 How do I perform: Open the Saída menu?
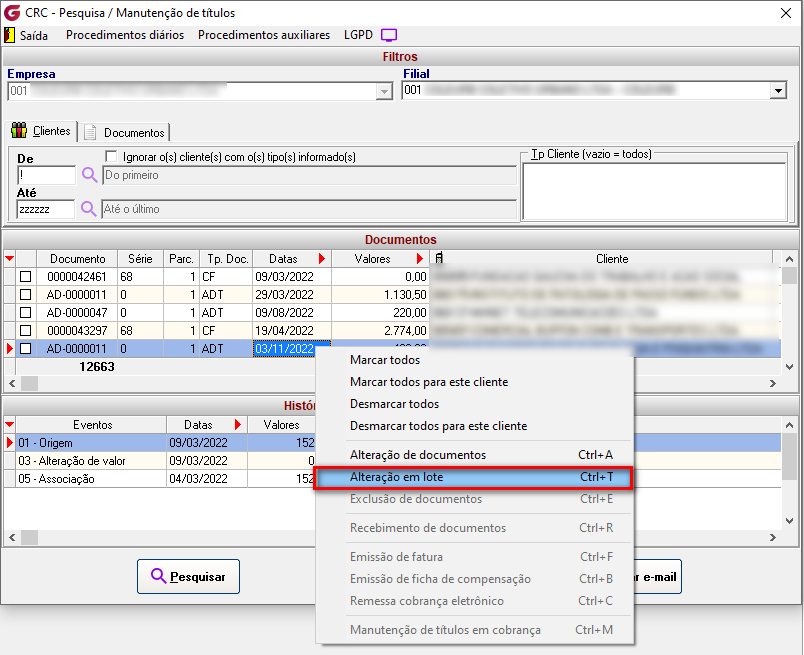34,35
